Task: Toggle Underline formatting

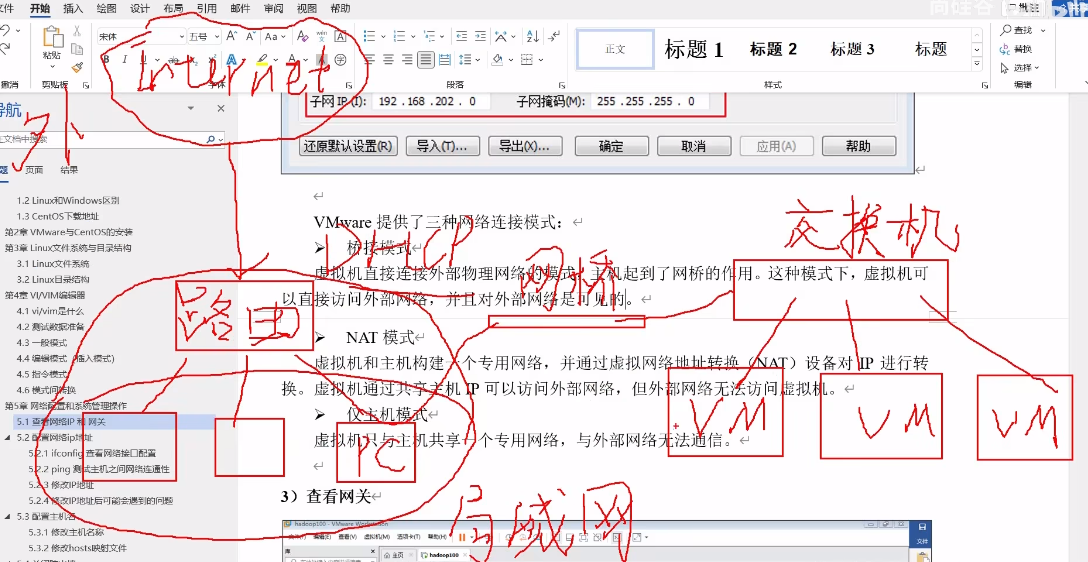Action: (144, 60)
